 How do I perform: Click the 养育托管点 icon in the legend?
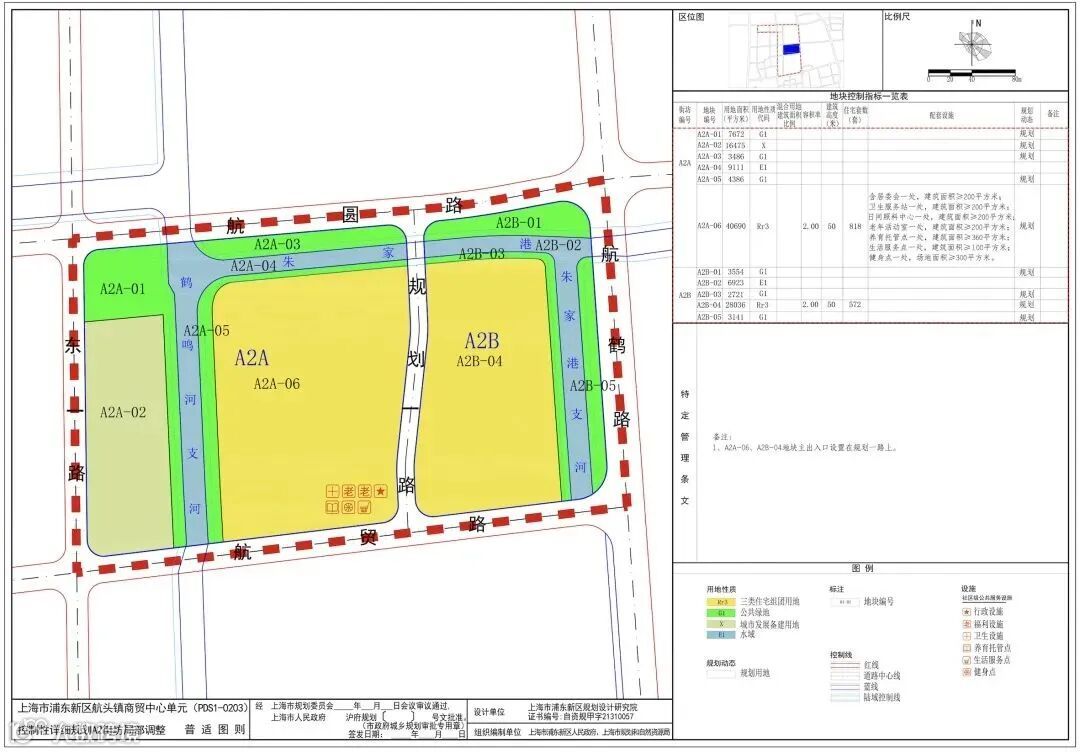click(x=967, y=648)
